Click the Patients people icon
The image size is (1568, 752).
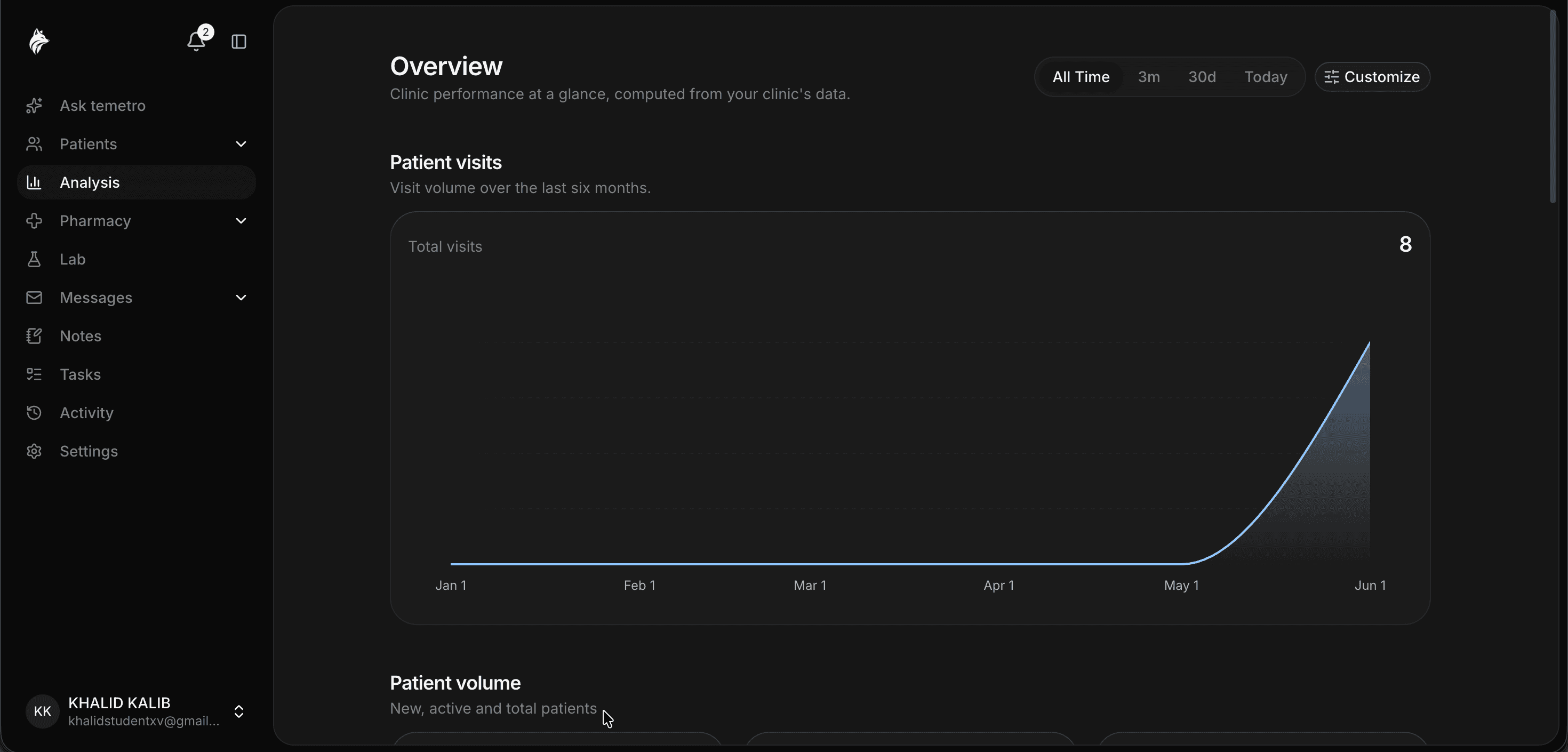click(x=34, y=143)
